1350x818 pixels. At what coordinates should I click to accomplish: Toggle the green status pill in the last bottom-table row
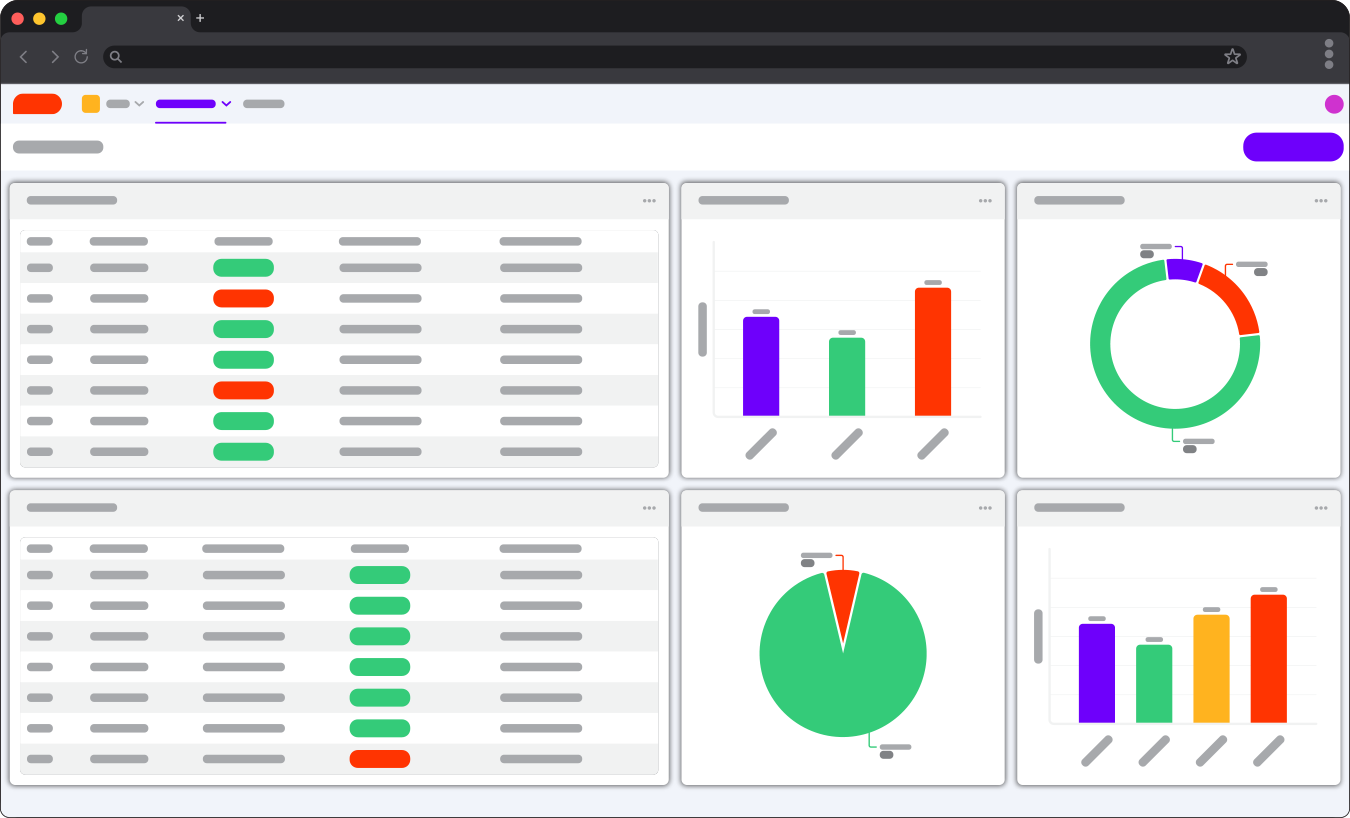(379, 728)
